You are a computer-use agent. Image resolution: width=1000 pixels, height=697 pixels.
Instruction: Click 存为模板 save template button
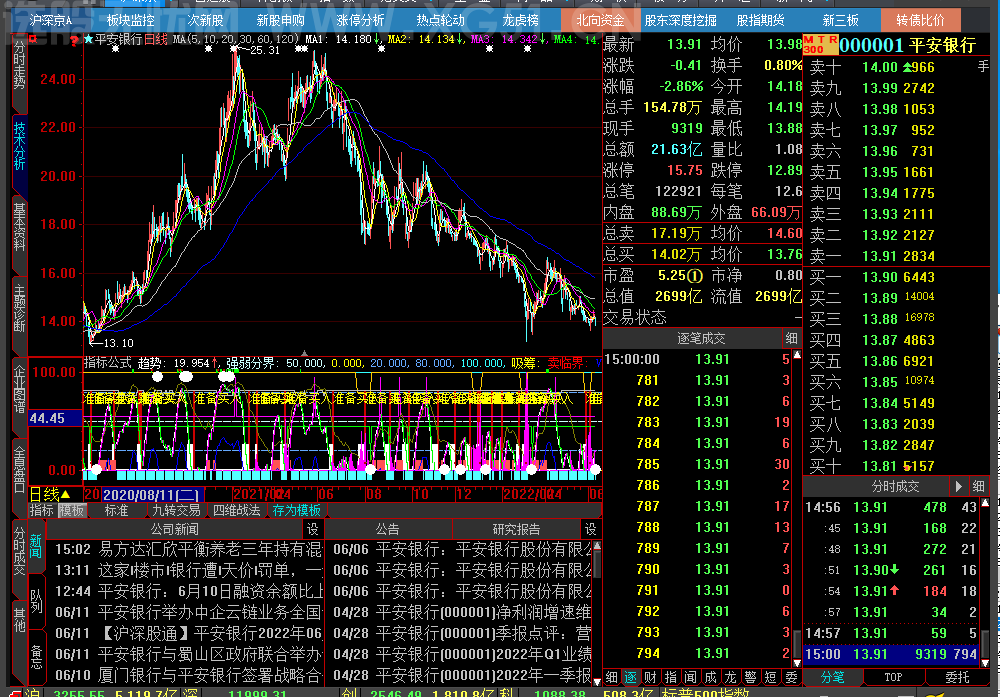[297, 510]
